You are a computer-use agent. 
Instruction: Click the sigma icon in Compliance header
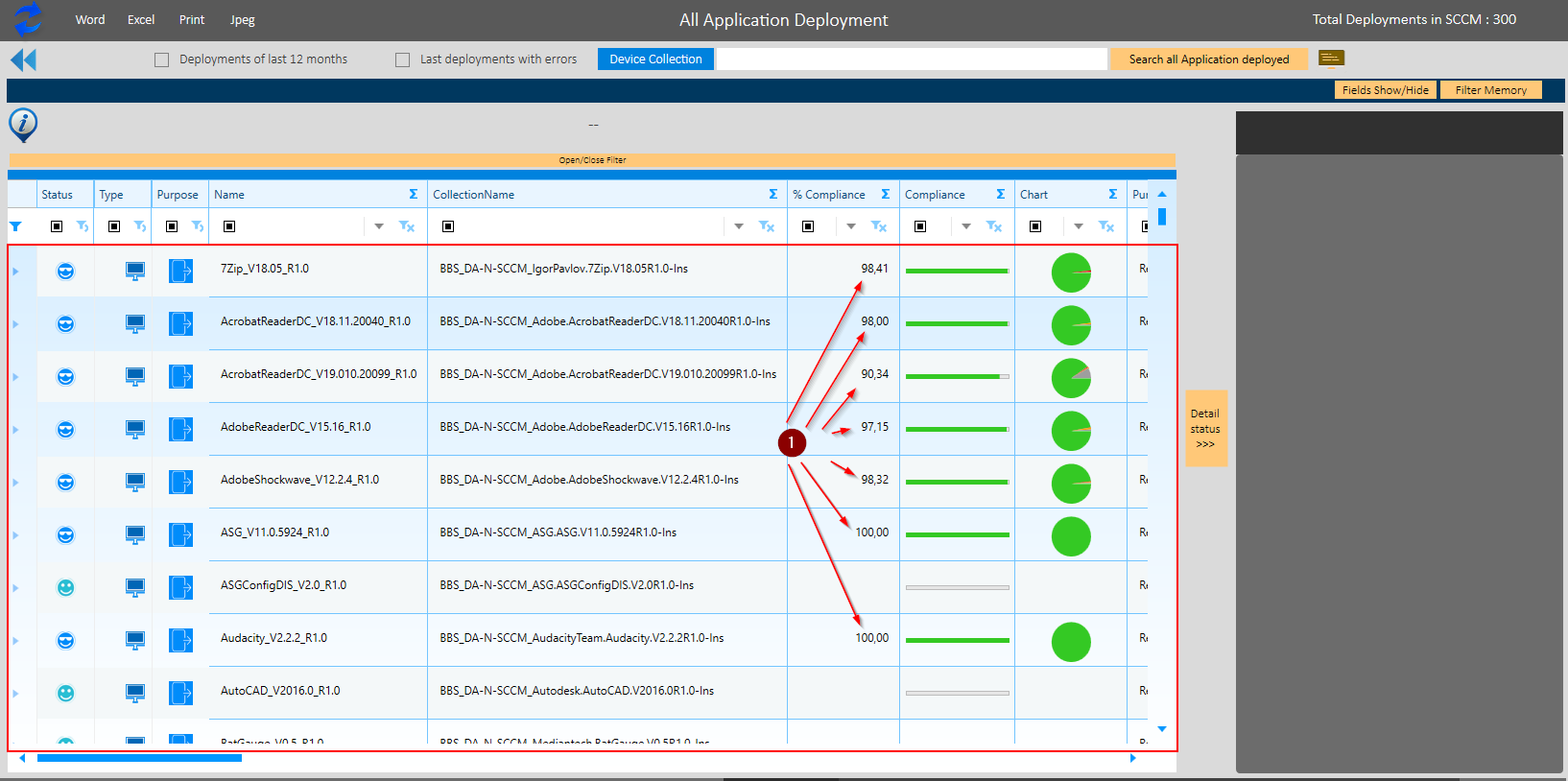(x=1001, y=194)
